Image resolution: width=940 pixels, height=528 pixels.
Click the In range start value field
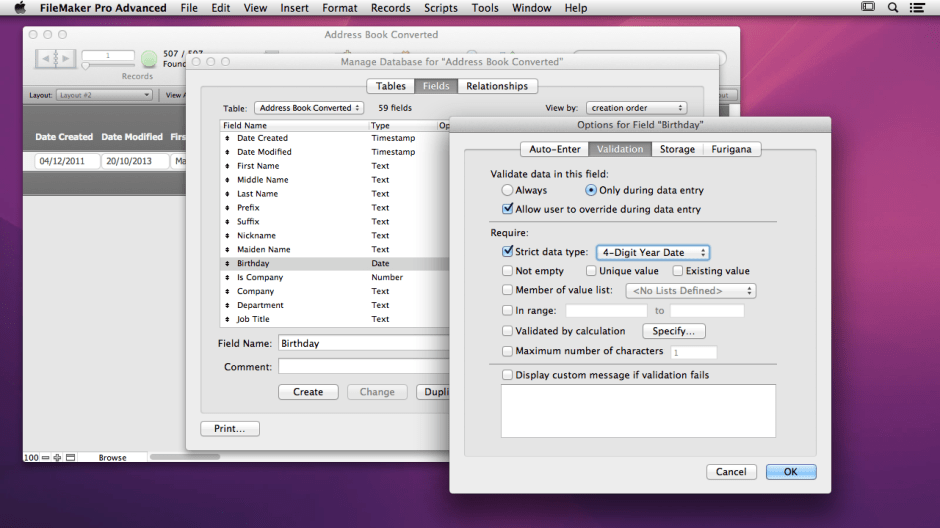606,310
